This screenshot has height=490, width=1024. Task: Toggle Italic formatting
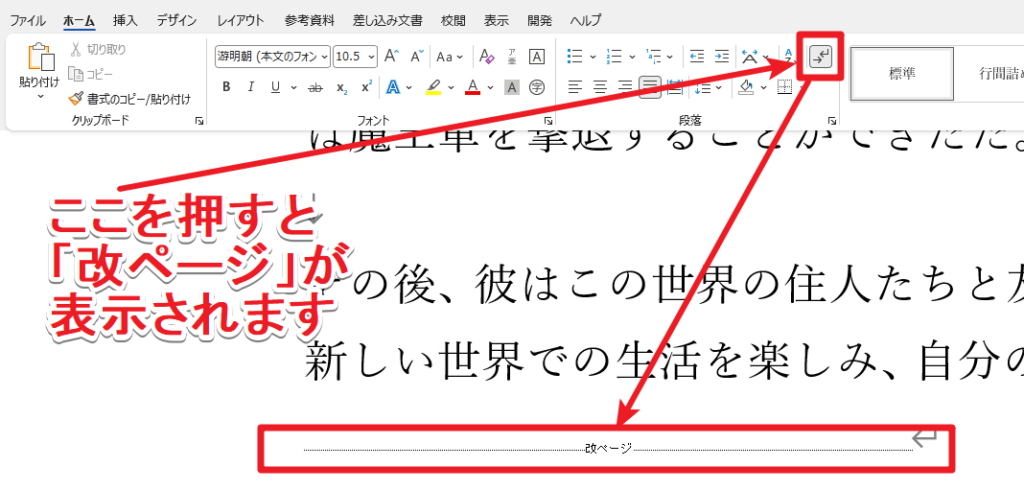coord(250,87)
